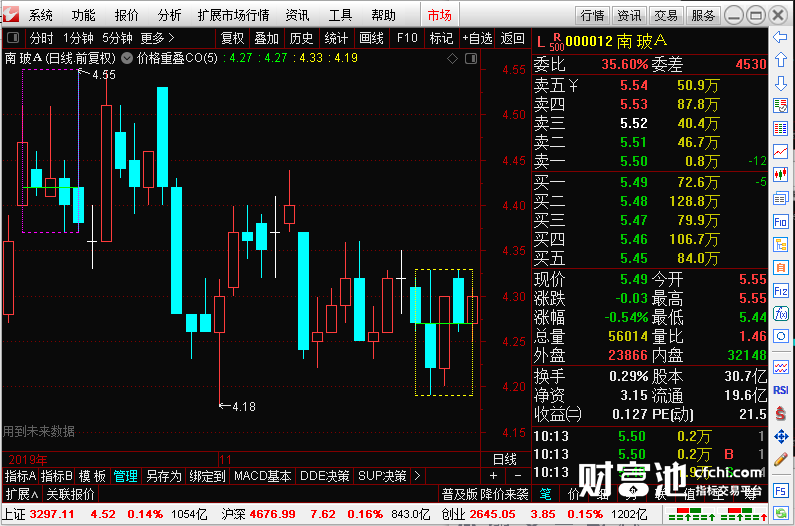
Task: Open the 系统 menu
Action: 41,15
